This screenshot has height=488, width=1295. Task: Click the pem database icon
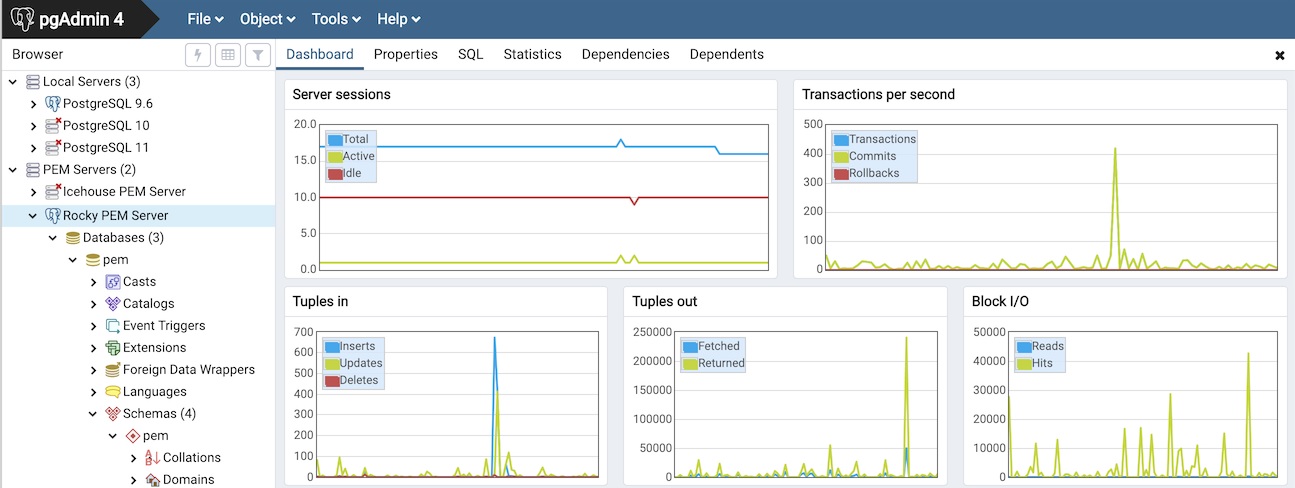coord(93,260)
